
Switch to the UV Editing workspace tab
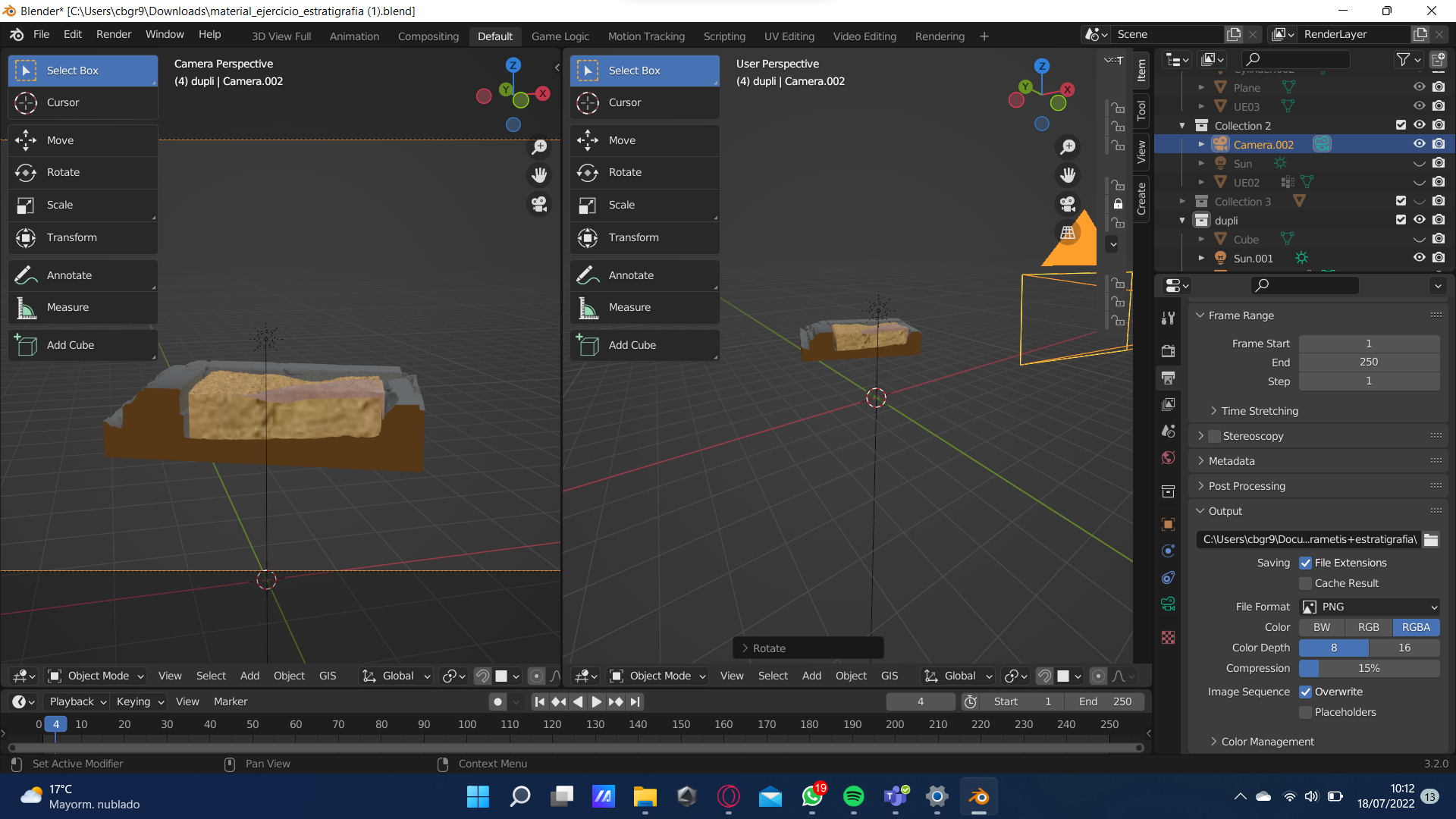789,36
